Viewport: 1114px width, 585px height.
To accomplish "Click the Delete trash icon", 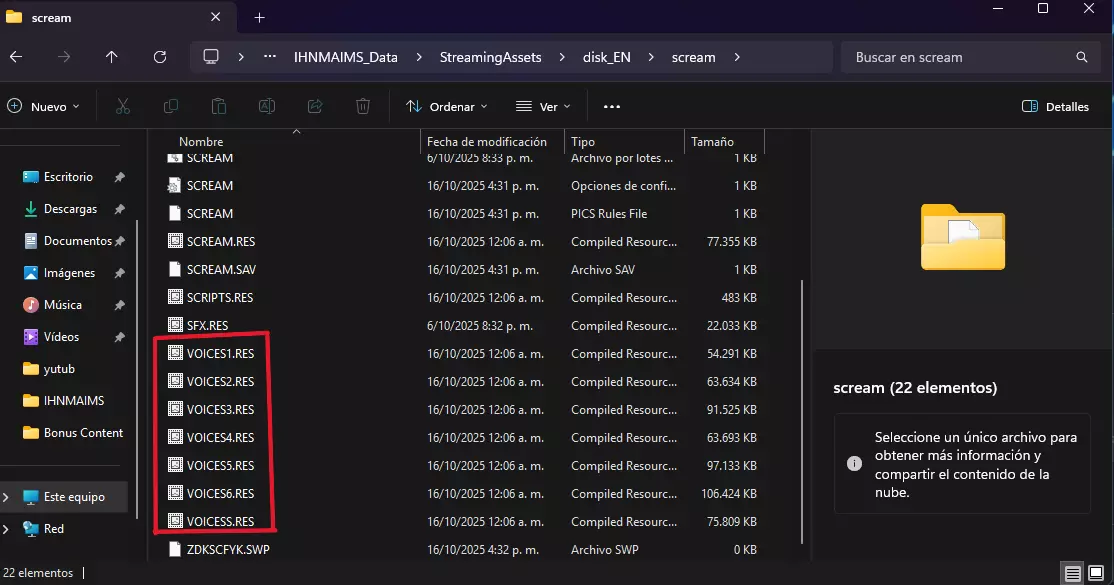I will point(363,107).
